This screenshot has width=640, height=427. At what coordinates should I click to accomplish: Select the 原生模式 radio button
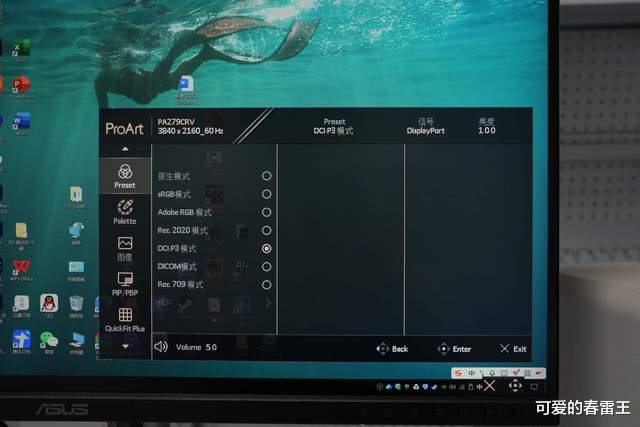267,176
